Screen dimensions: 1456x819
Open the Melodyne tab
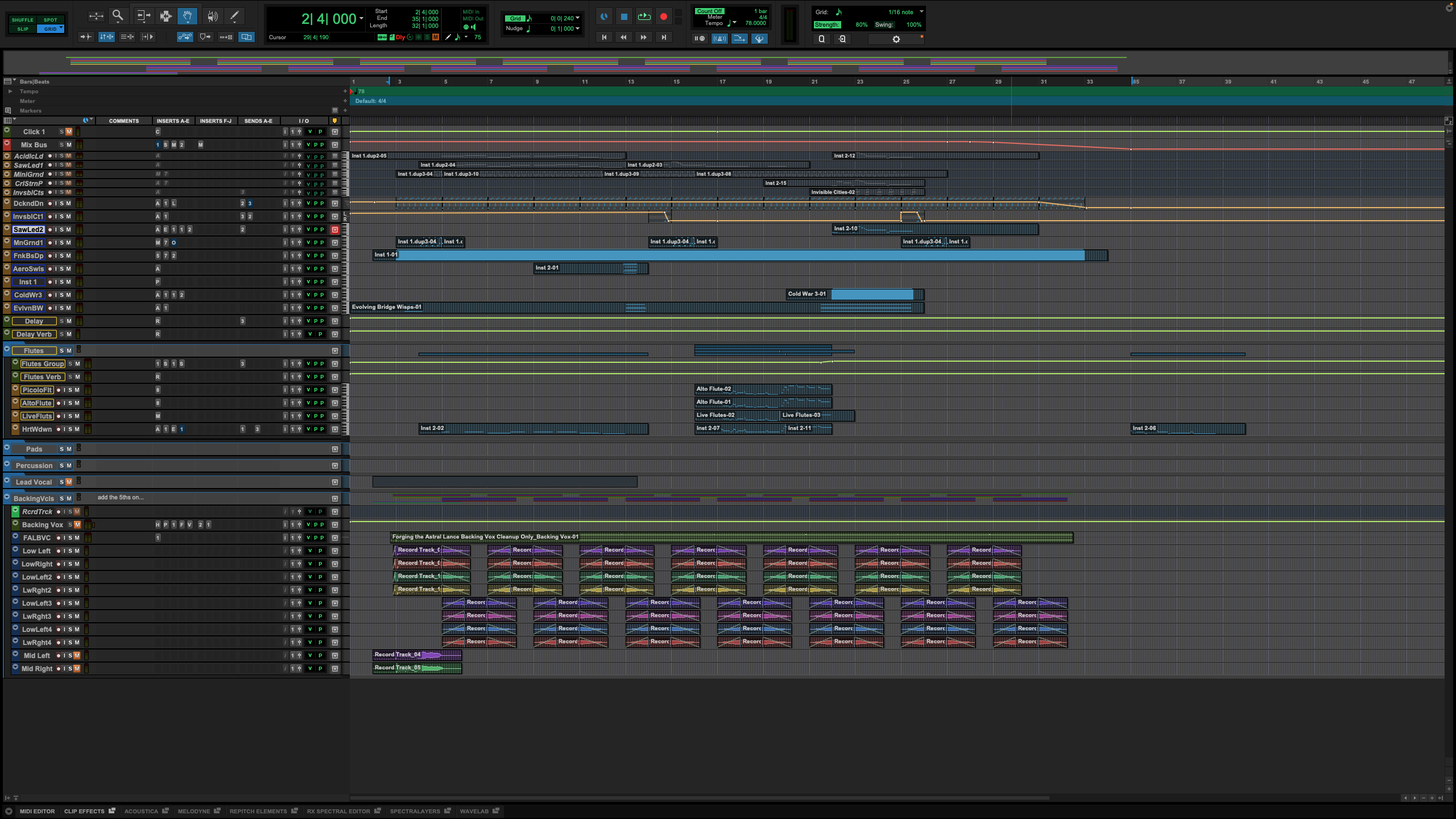click(x=194, y=811)
